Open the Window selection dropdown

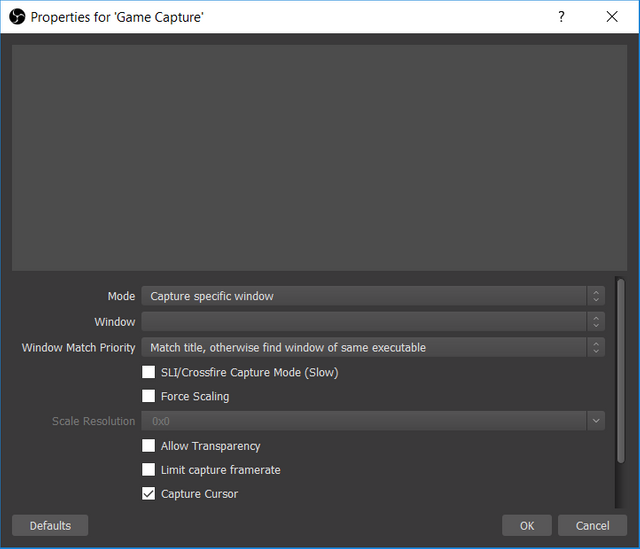point(365,322)
